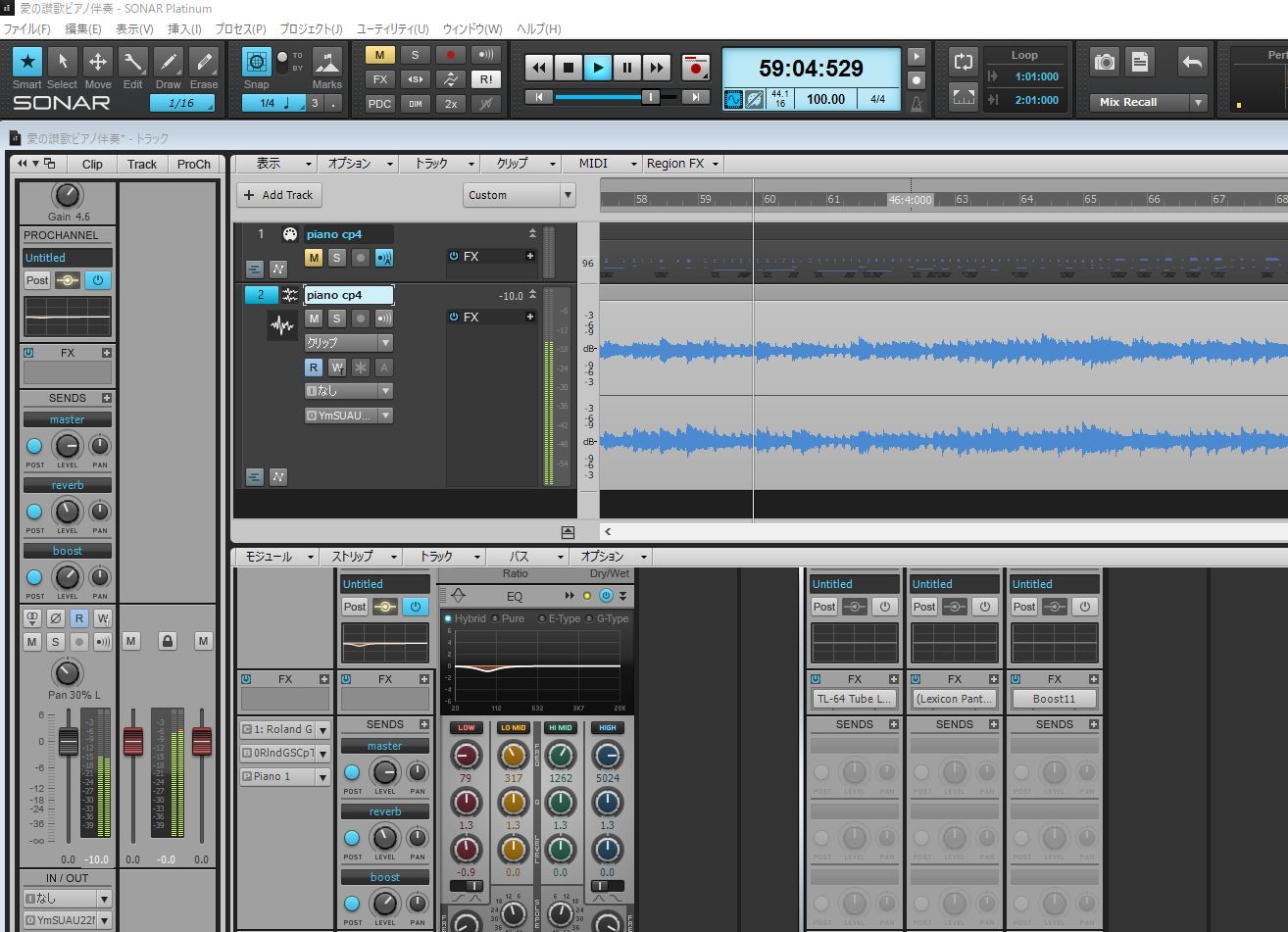Jump to project start in transport
The width and height of the screenshot is (1288, 932).
(538, 97)
